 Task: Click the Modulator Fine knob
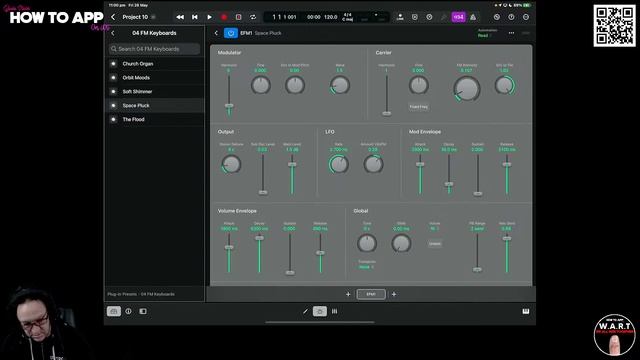pos(260,85)
